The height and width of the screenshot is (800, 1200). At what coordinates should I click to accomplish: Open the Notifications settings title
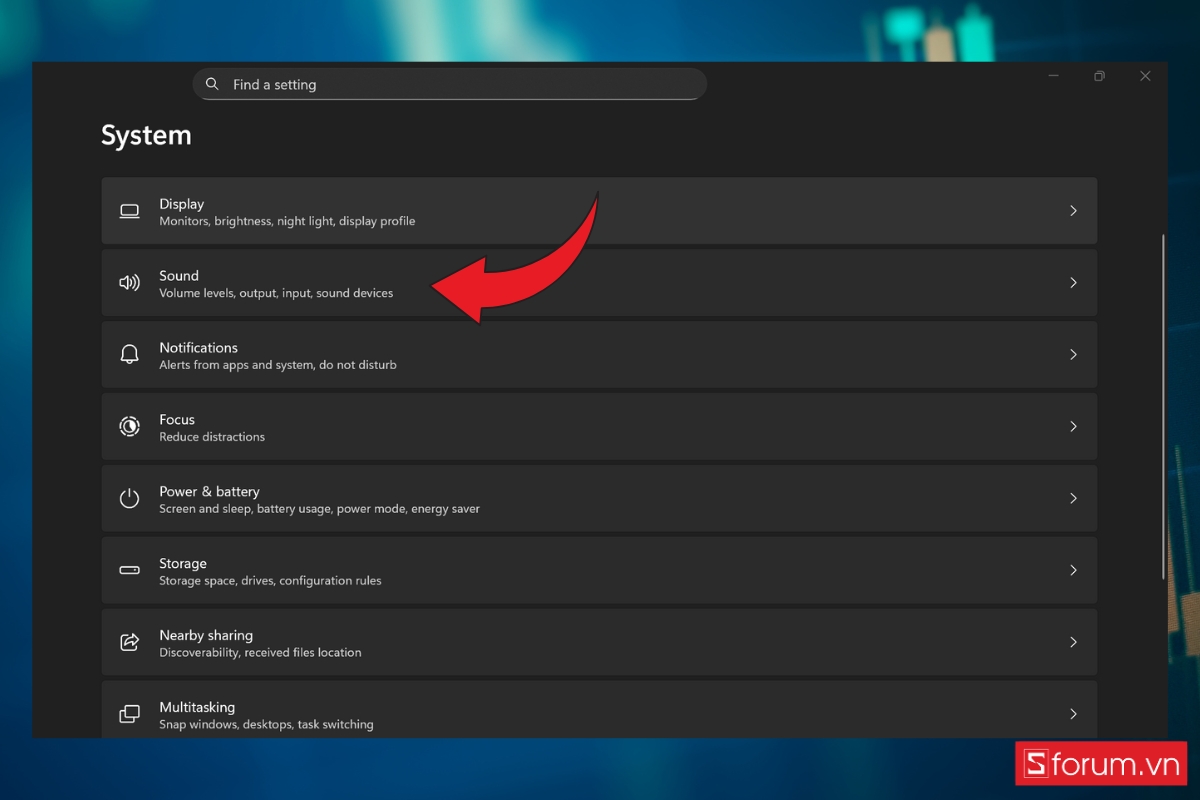pyautogui.click(x=198, y=348)
